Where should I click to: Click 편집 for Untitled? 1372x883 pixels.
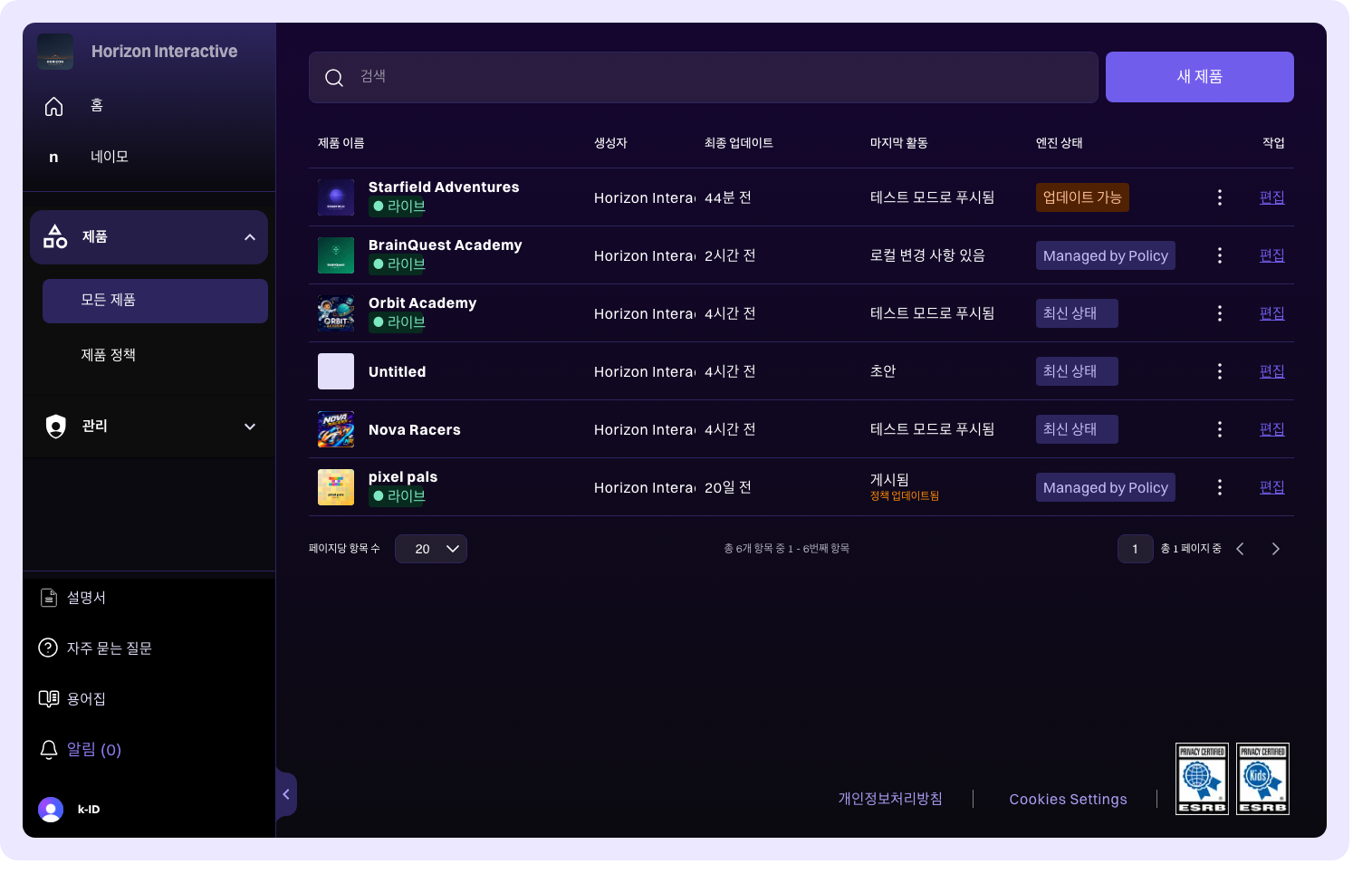pos(1272,371)
